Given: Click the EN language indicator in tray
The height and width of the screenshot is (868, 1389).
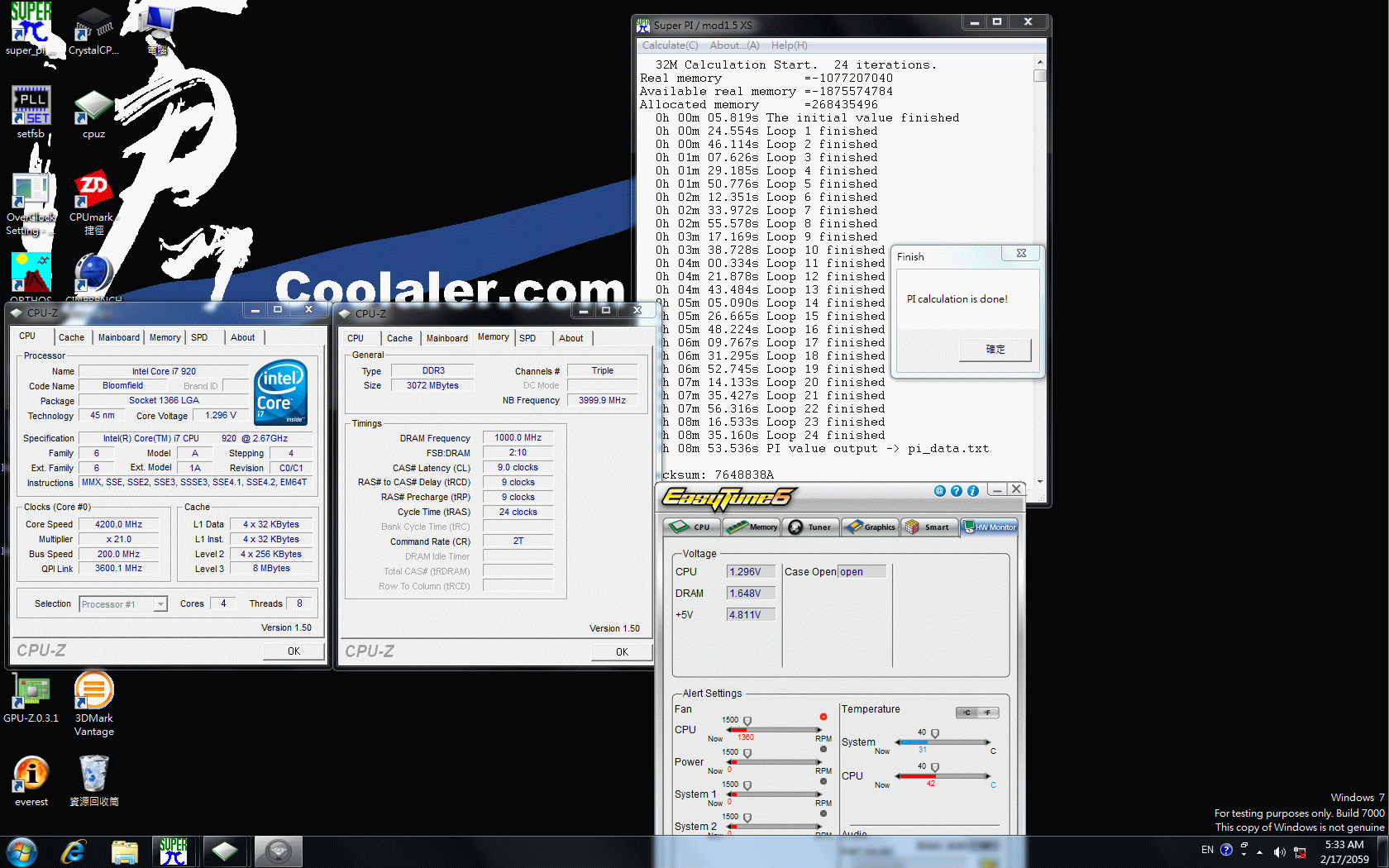Looking at the screenshot, I should 1207,850.
